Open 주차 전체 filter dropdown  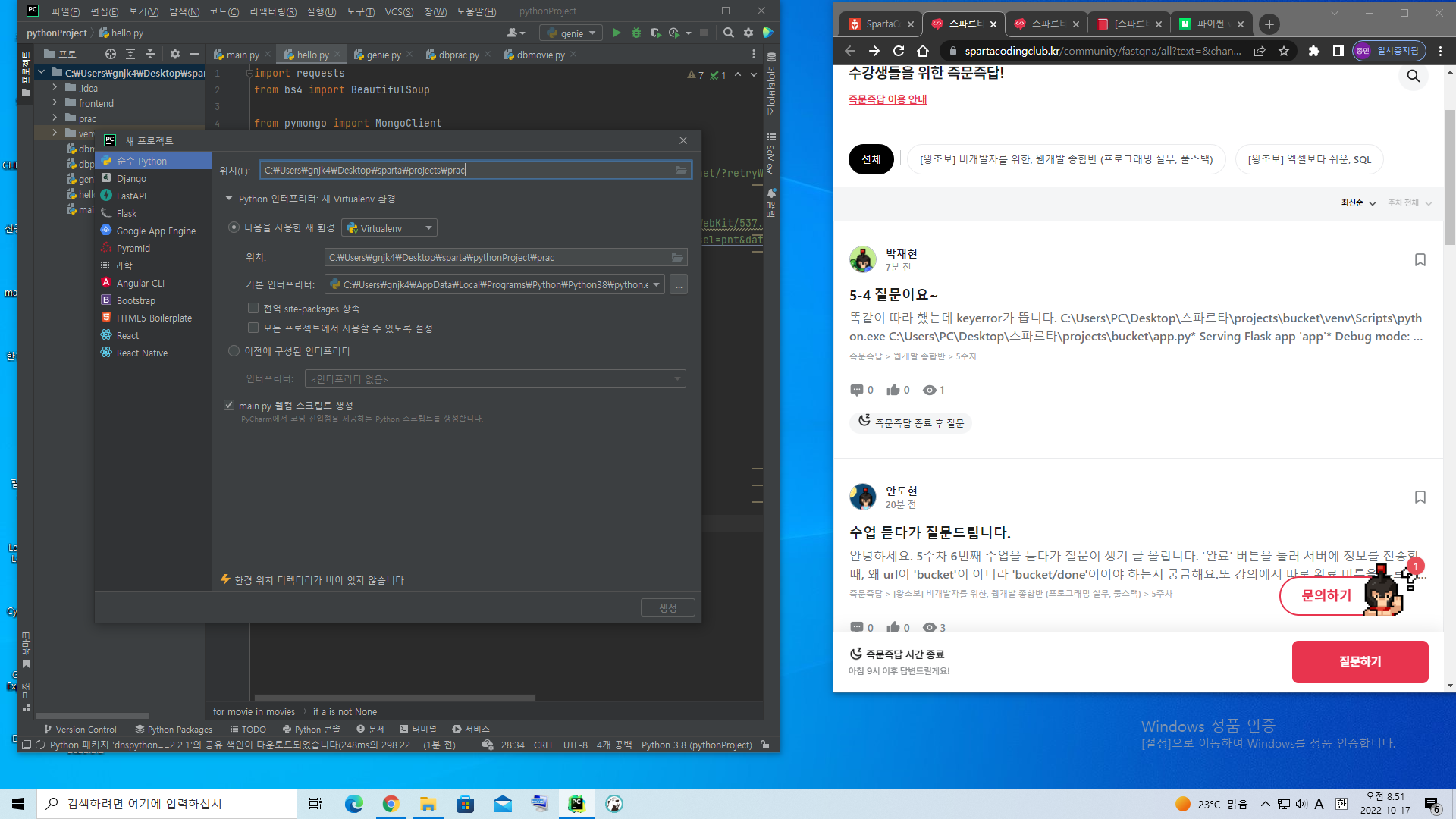click(1410, 202)
